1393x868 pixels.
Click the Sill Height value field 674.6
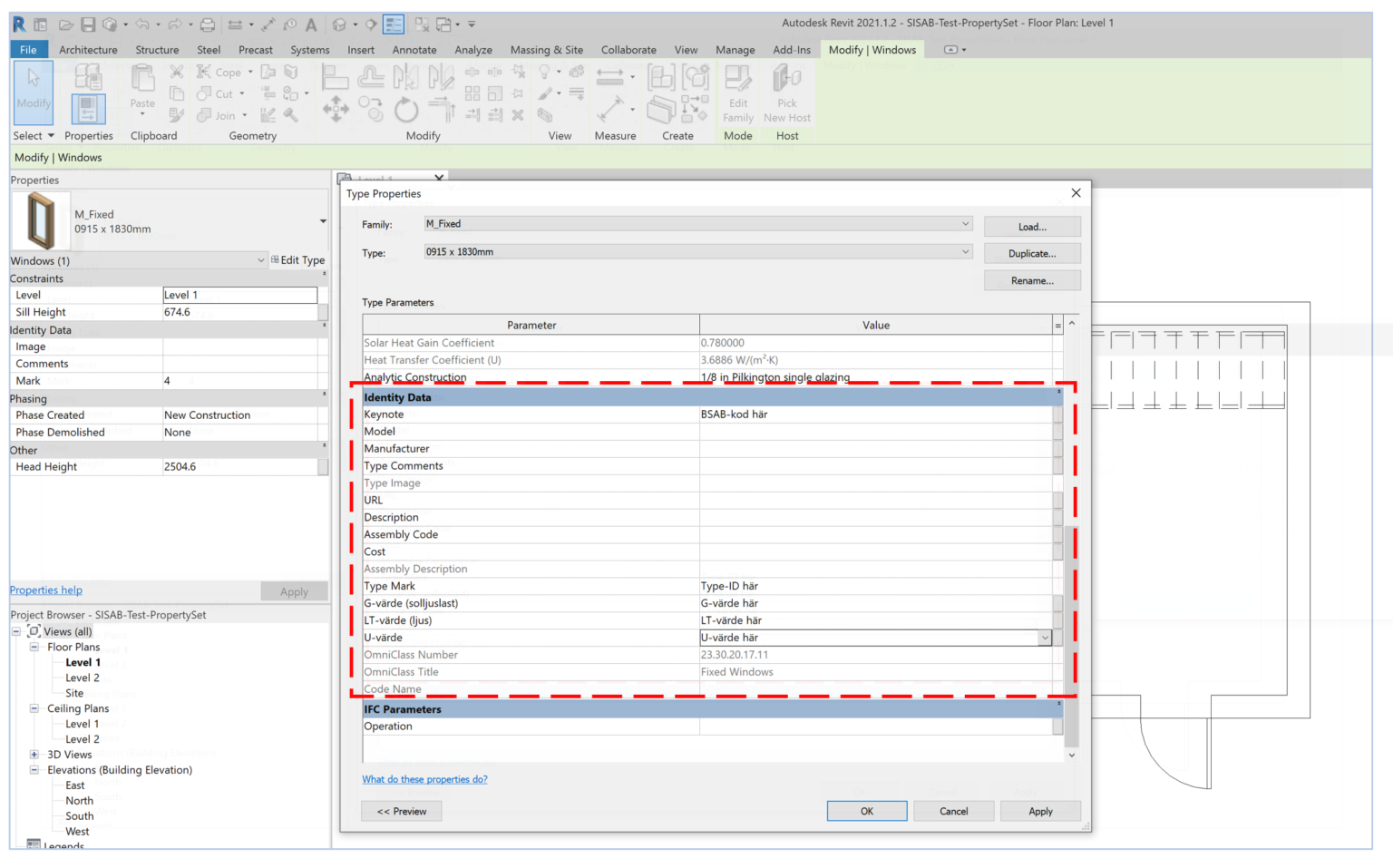[240, 312]
